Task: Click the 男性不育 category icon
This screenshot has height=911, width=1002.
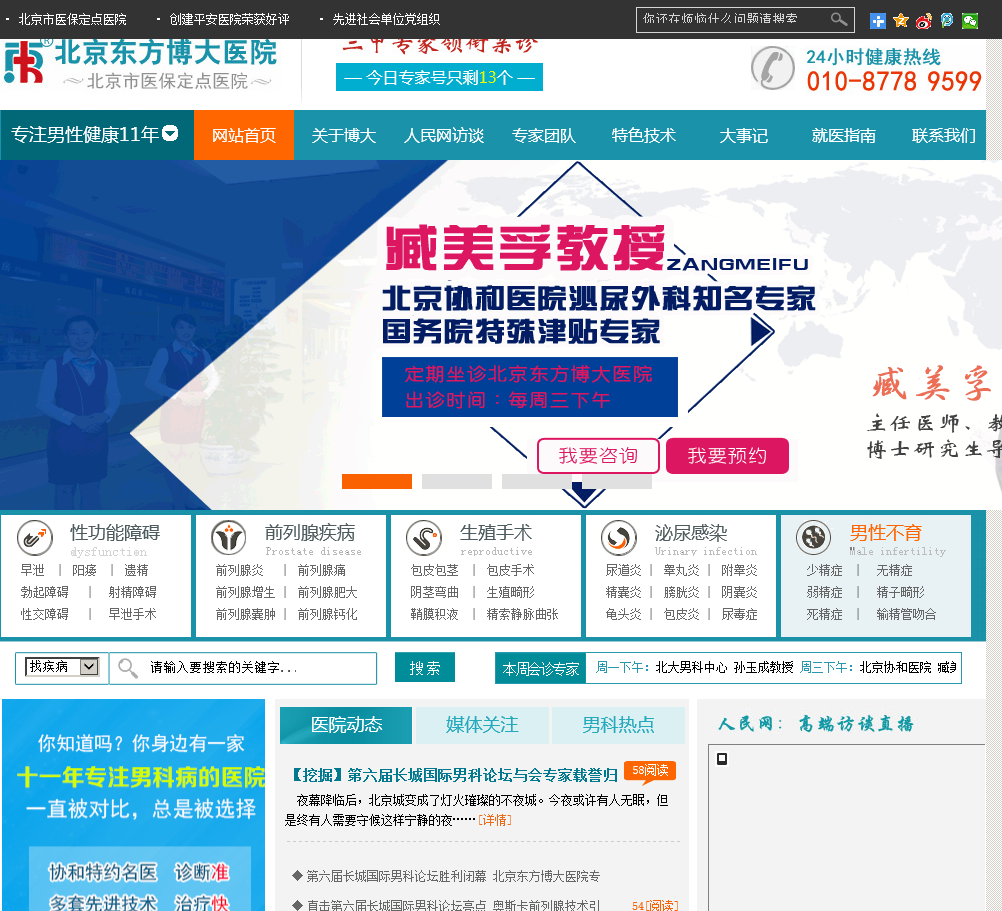Action: point(813,537)
